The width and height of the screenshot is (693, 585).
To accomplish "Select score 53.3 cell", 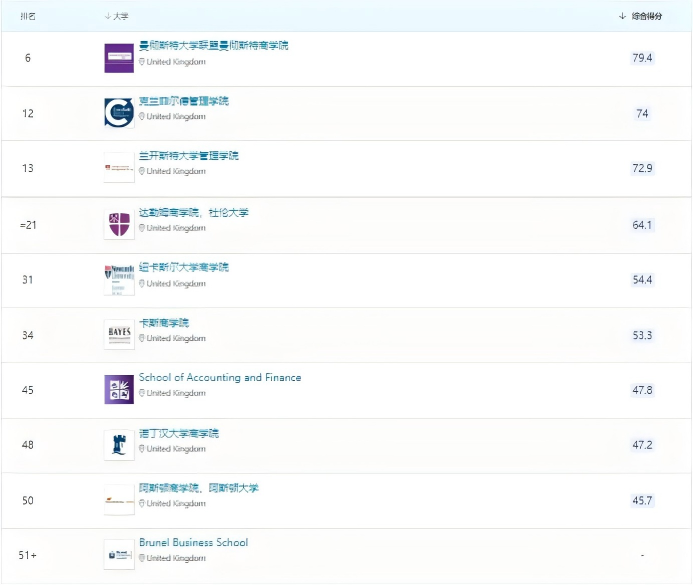I will tap(642, 335).
